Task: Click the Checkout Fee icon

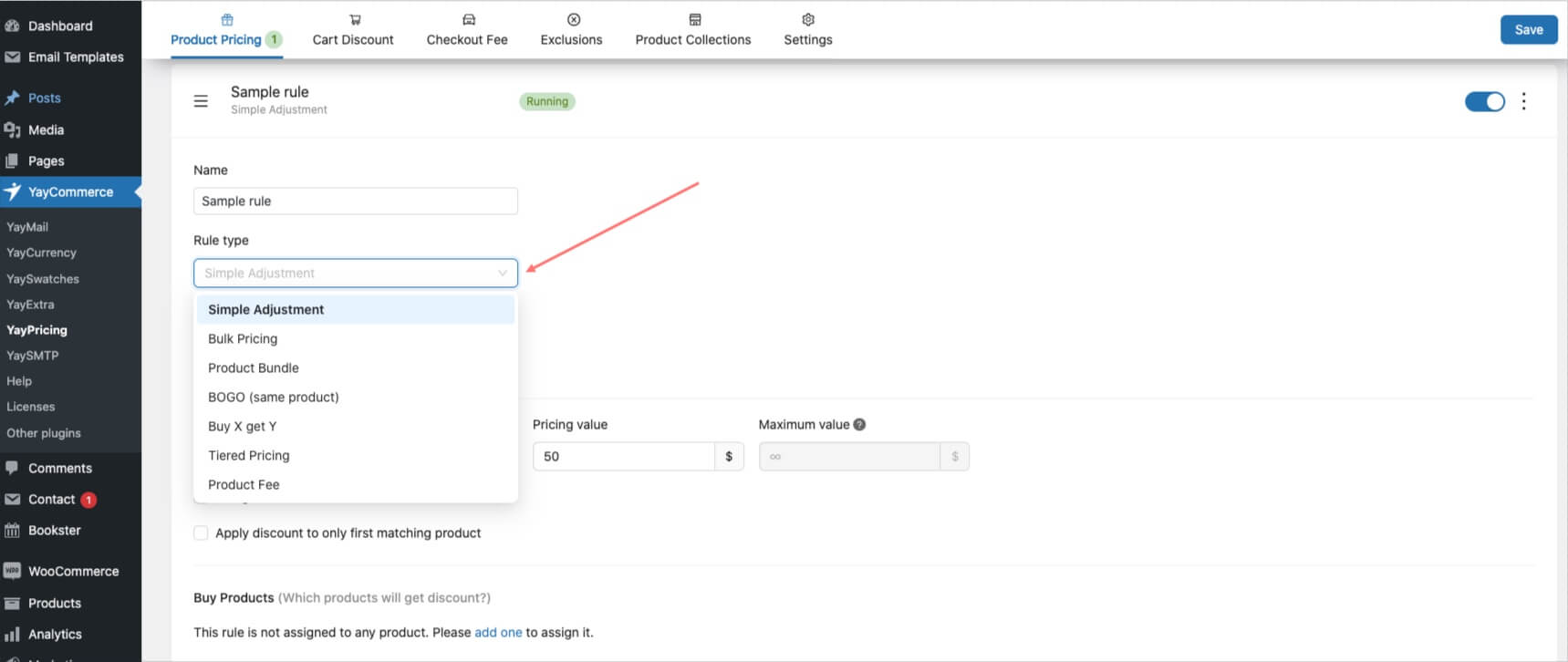Action: click(x=468, y=20)
